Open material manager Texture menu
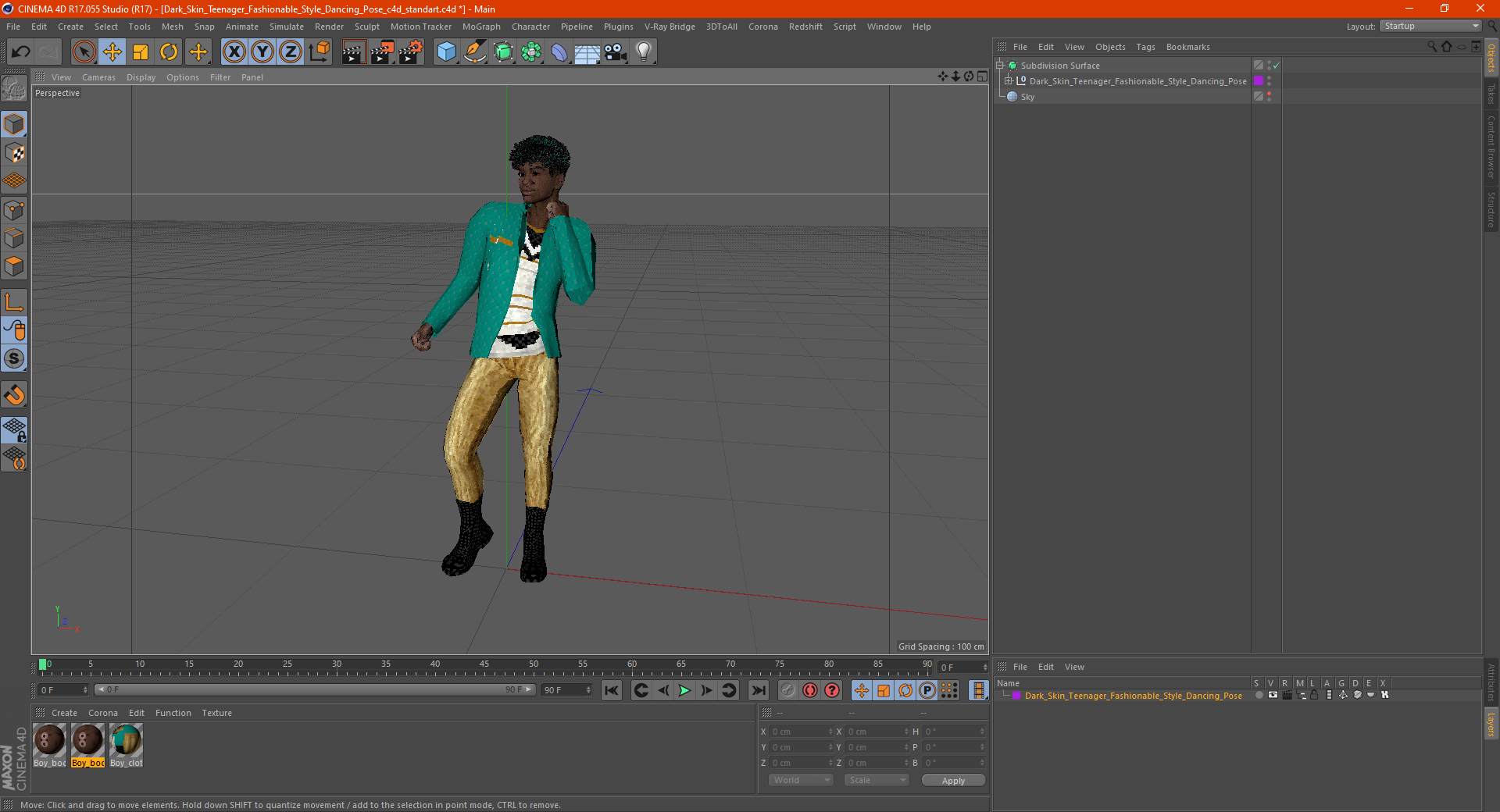The image size is (1500, 812). point(216,713)
